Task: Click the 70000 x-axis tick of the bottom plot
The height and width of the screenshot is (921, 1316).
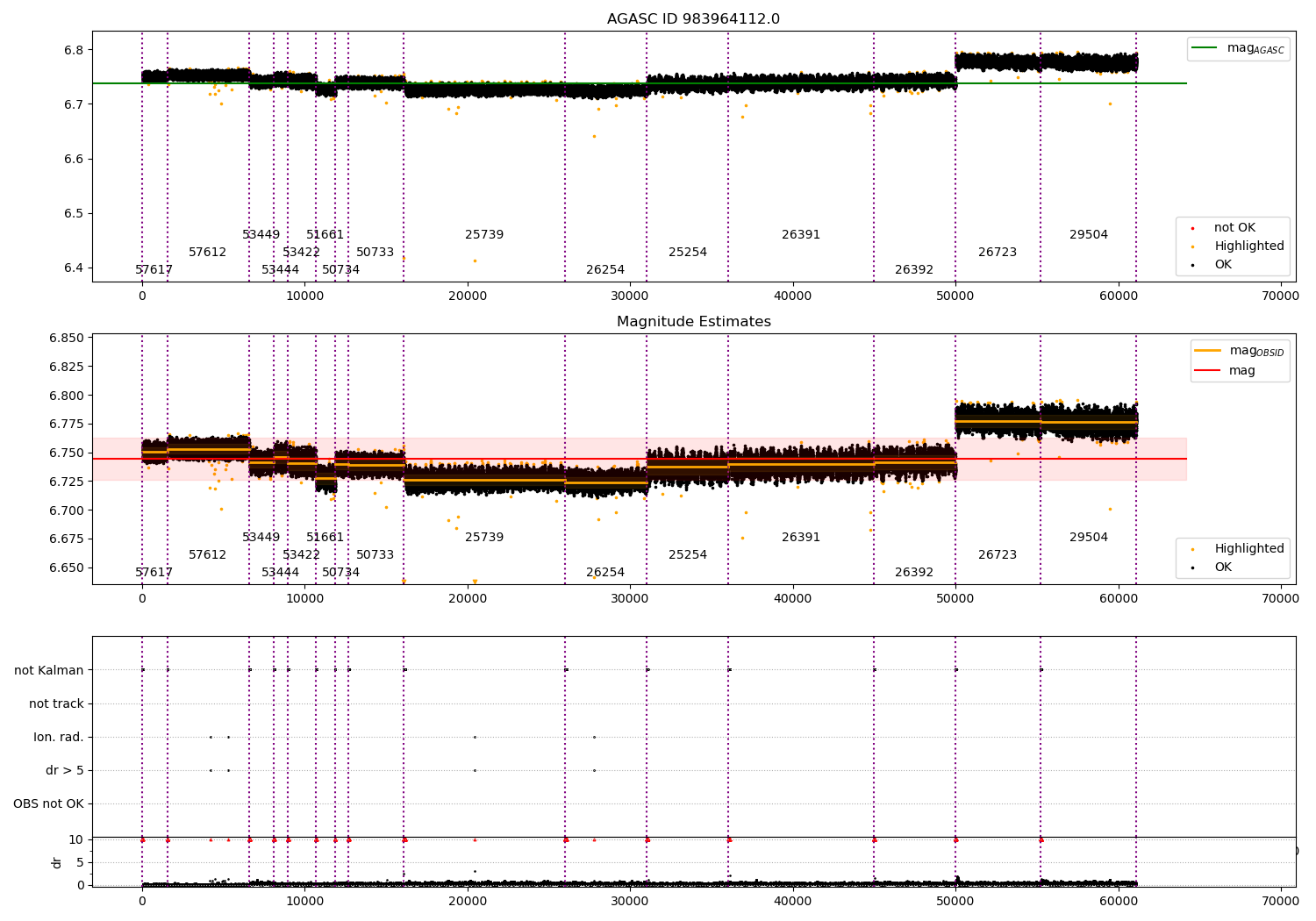Action: [1281, 901]
